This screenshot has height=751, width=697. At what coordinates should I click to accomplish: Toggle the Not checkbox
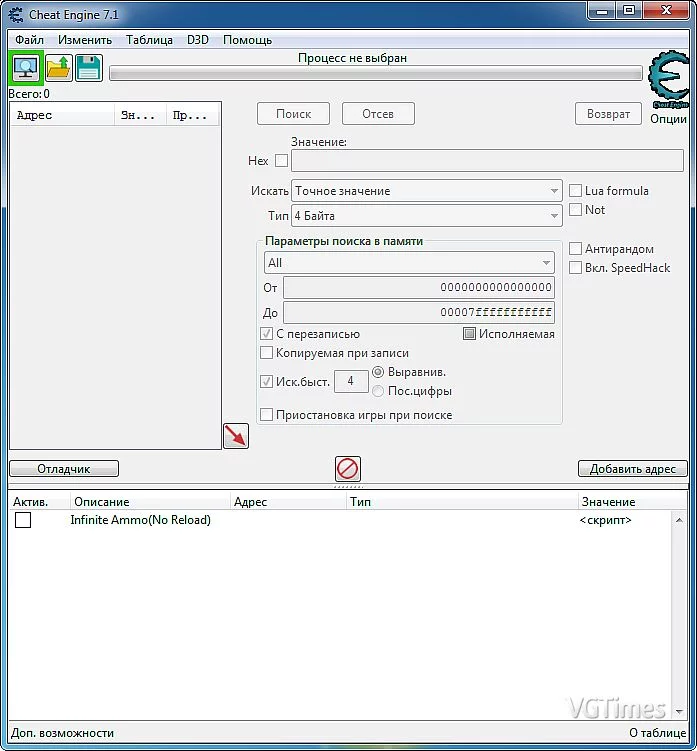click(x=575, y=210)
